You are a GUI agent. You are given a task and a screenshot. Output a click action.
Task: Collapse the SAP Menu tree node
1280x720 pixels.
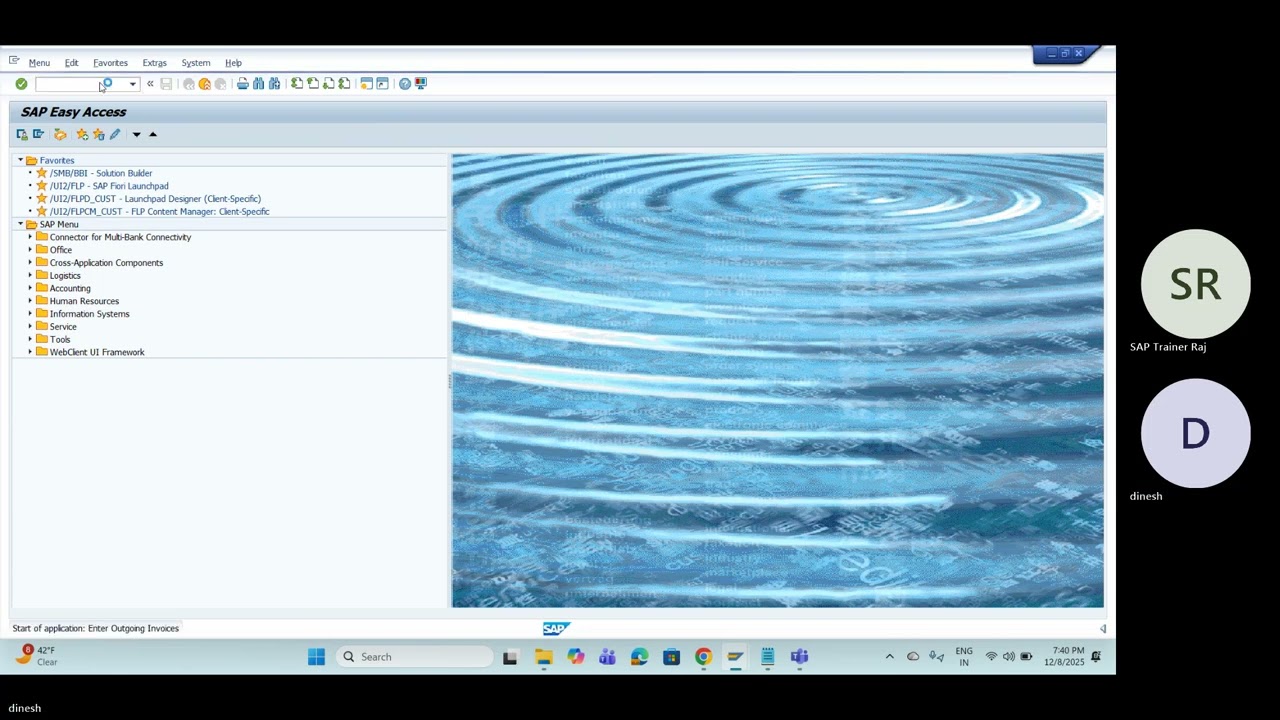click(20, 224)
